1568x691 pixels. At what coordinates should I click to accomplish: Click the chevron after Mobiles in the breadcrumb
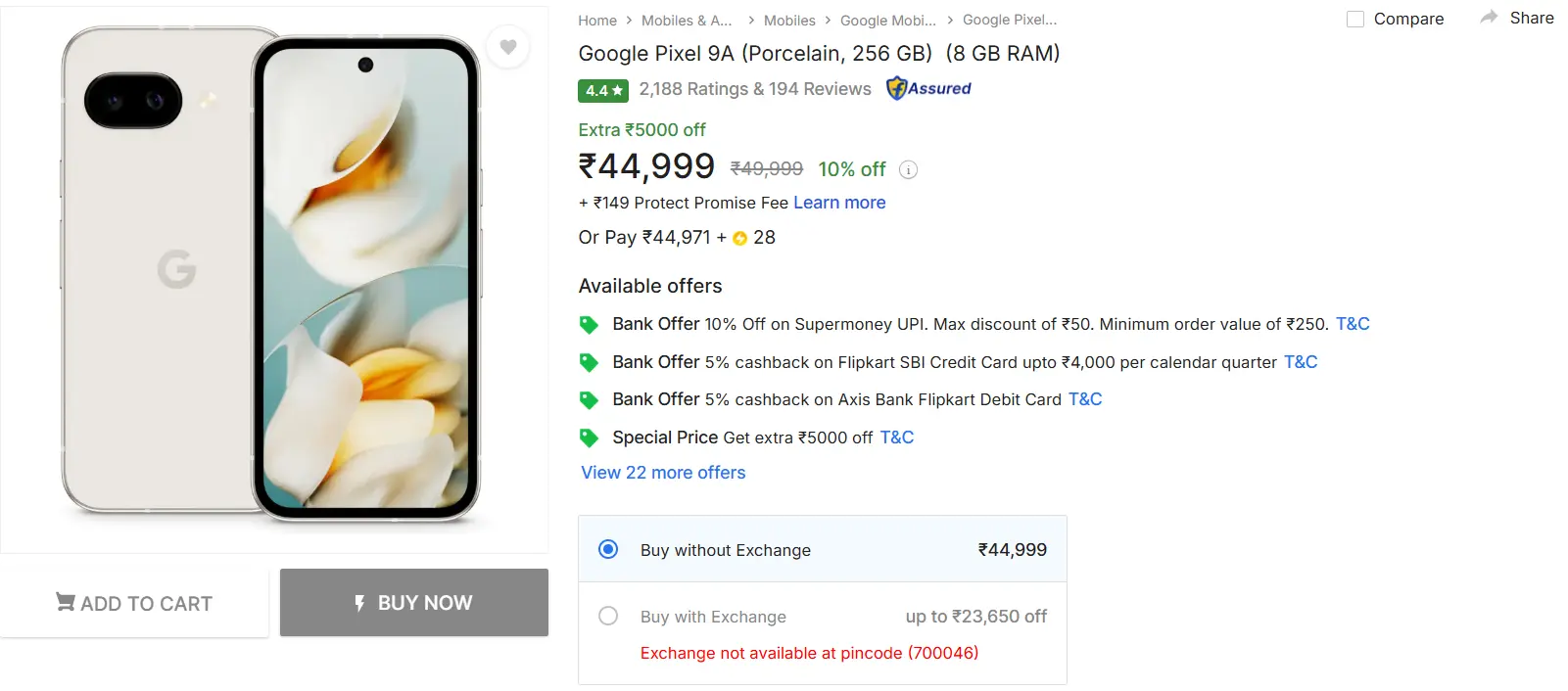click(828, 20)
